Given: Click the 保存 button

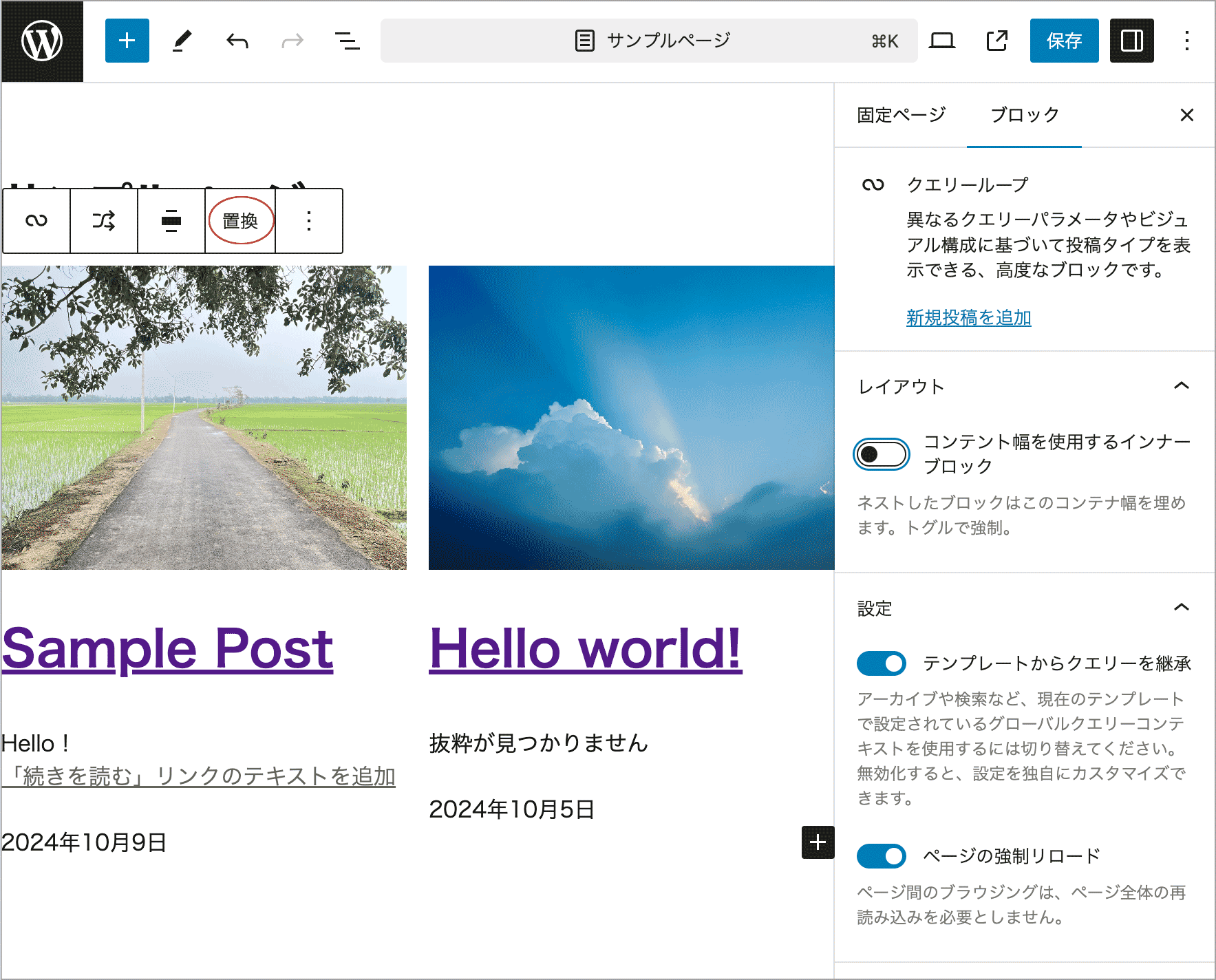Looking at the screenshot, I should click(1064, 41).
